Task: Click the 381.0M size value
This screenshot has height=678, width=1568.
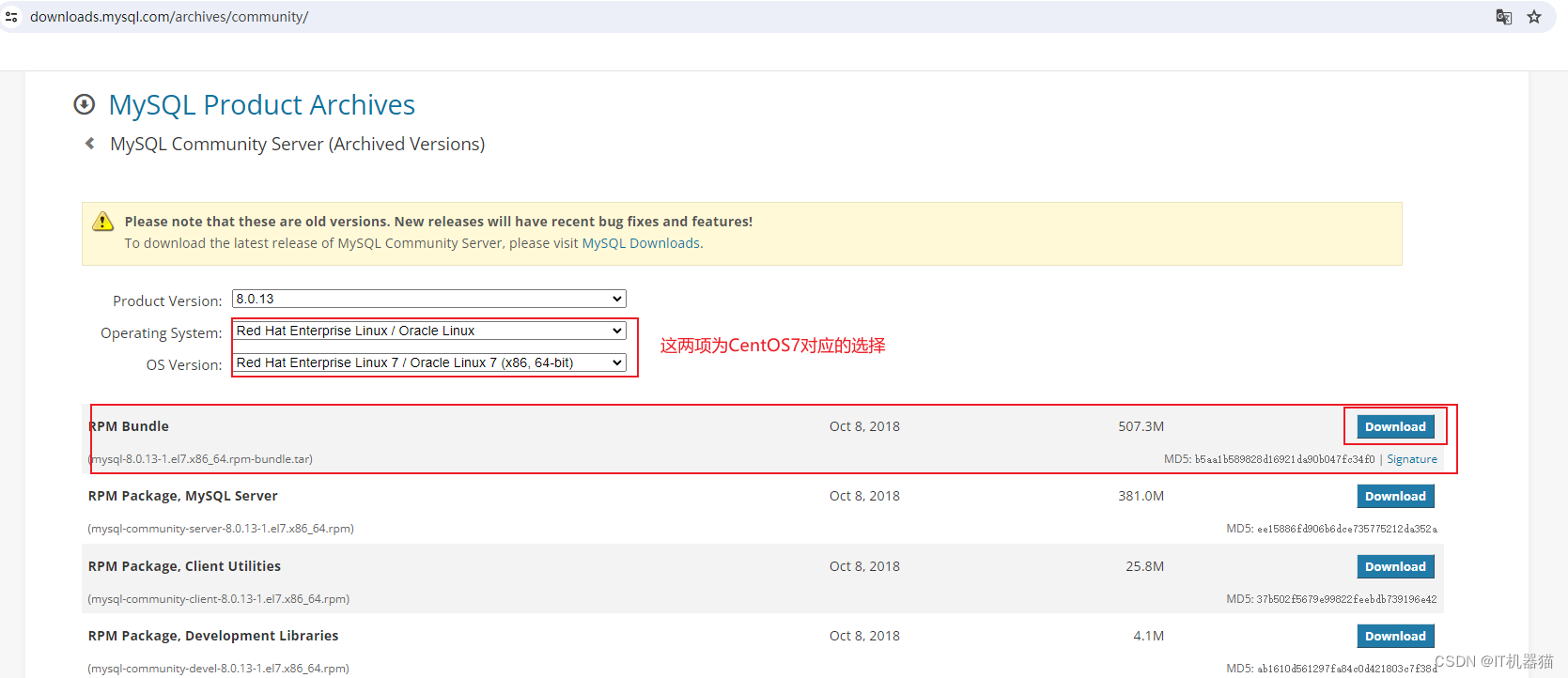Action: tap(1141, 496)
